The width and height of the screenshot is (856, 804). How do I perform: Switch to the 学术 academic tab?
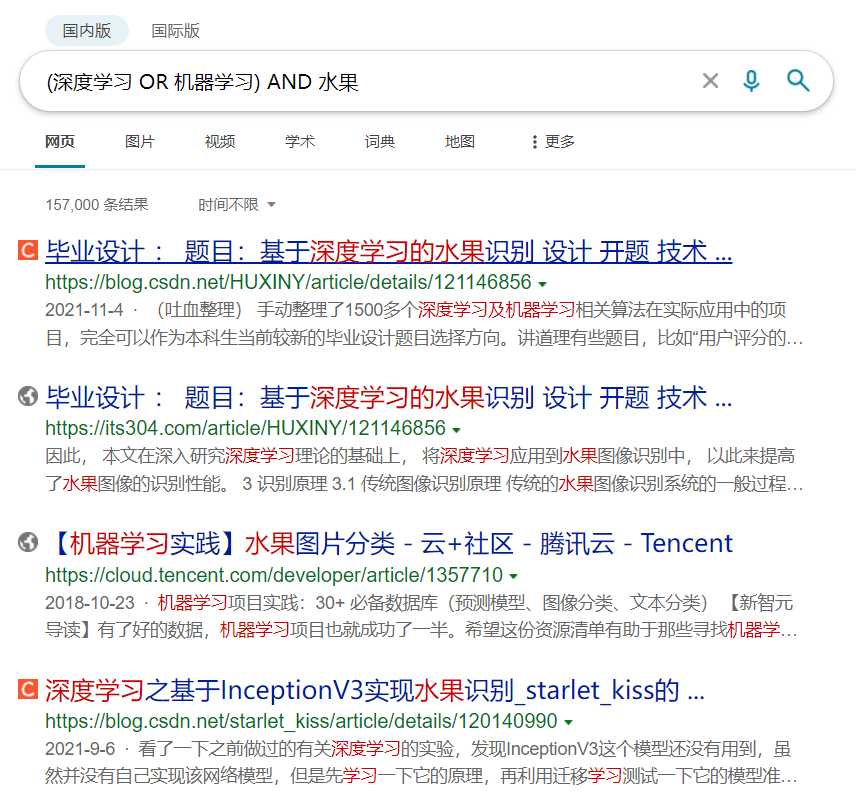coord(300,142)
